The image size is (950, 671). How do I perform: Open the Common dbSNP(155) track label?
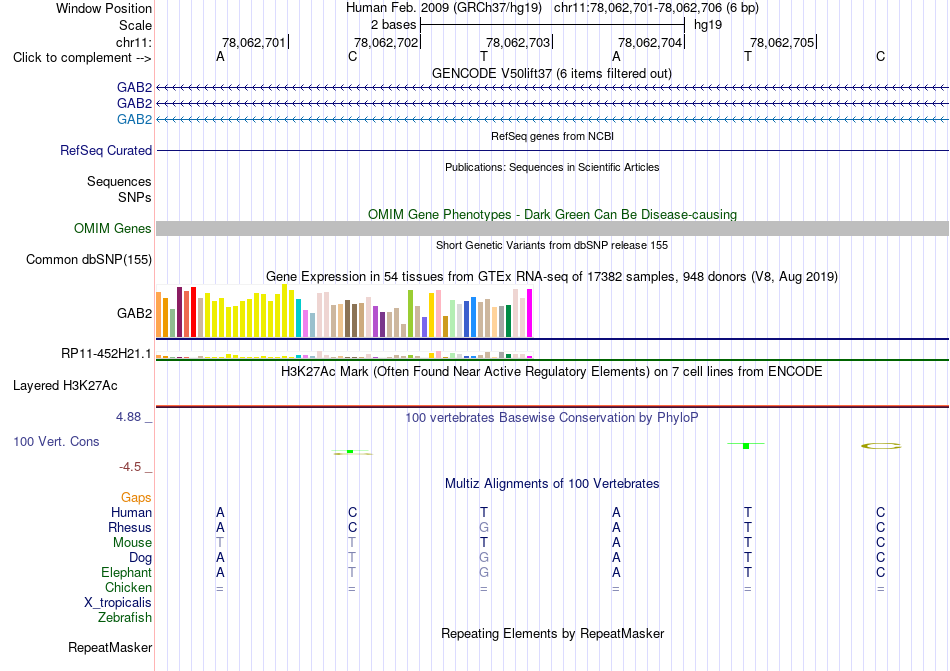[89, 259]
